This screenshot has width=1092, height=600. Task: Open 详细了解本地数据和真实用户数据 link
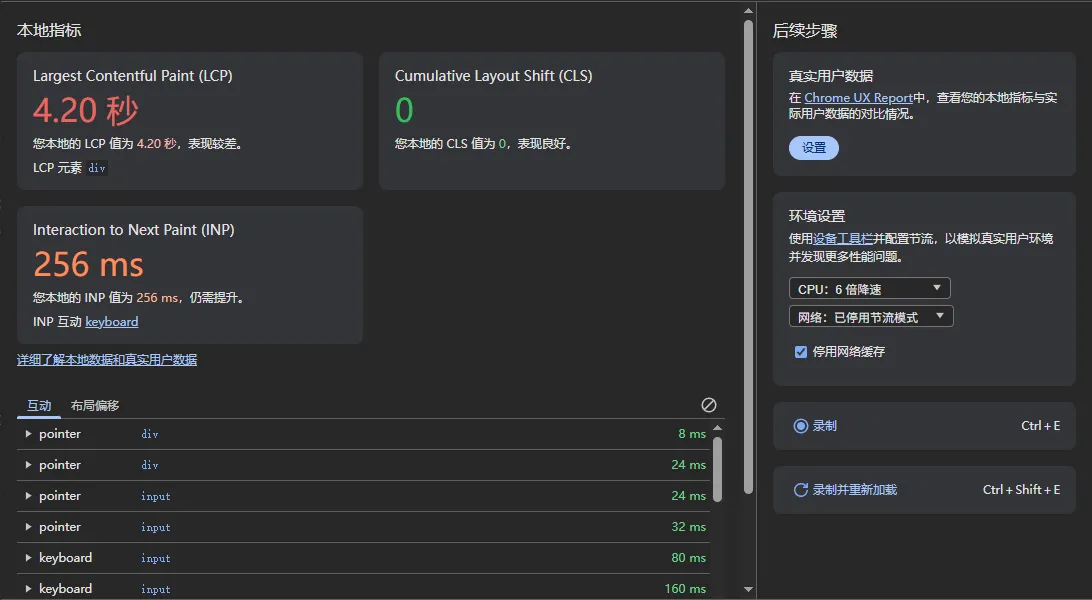click(x=107, y=360)
